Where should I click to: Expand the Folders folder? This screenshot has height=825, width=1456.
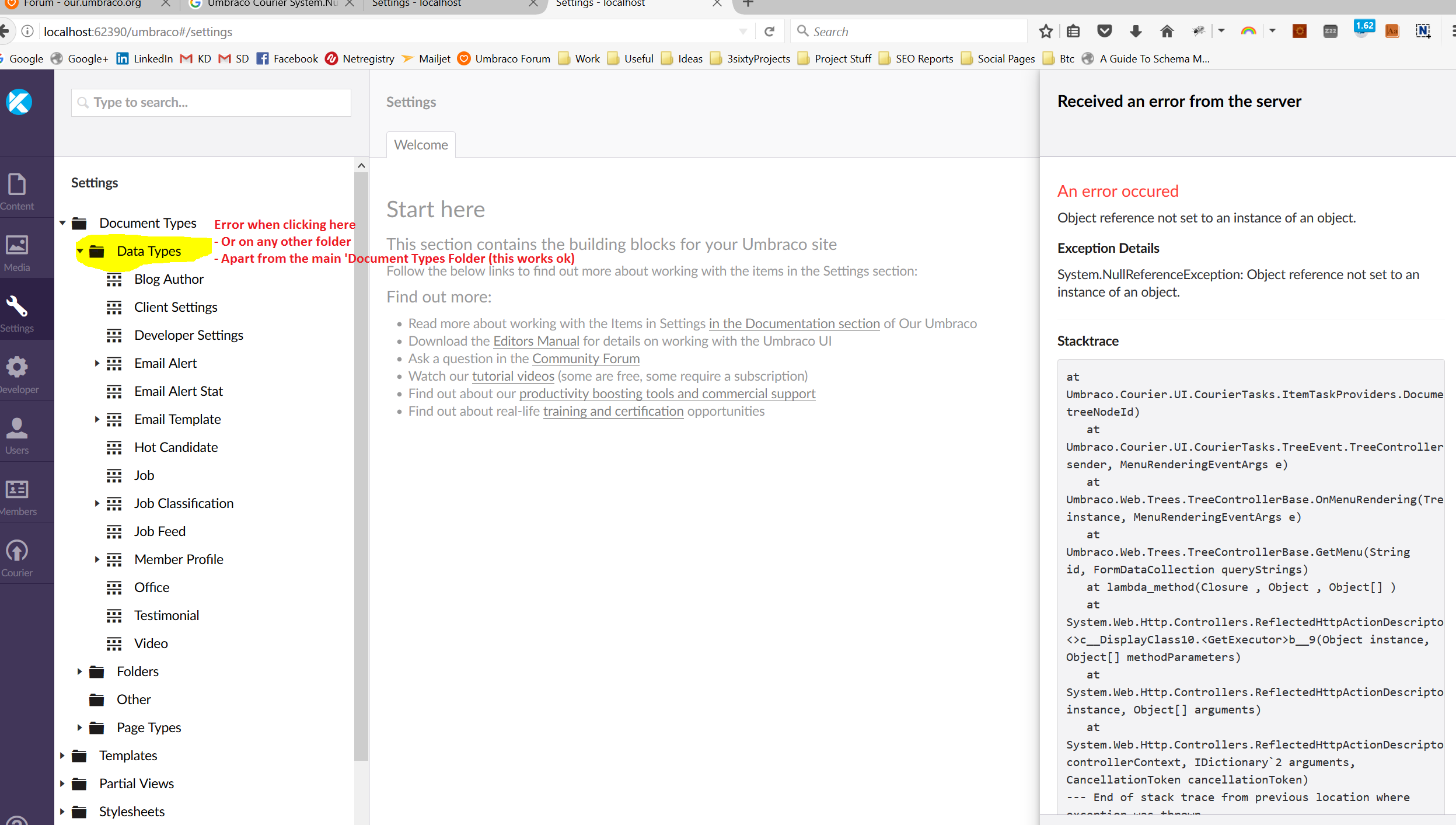coord(79,671)
